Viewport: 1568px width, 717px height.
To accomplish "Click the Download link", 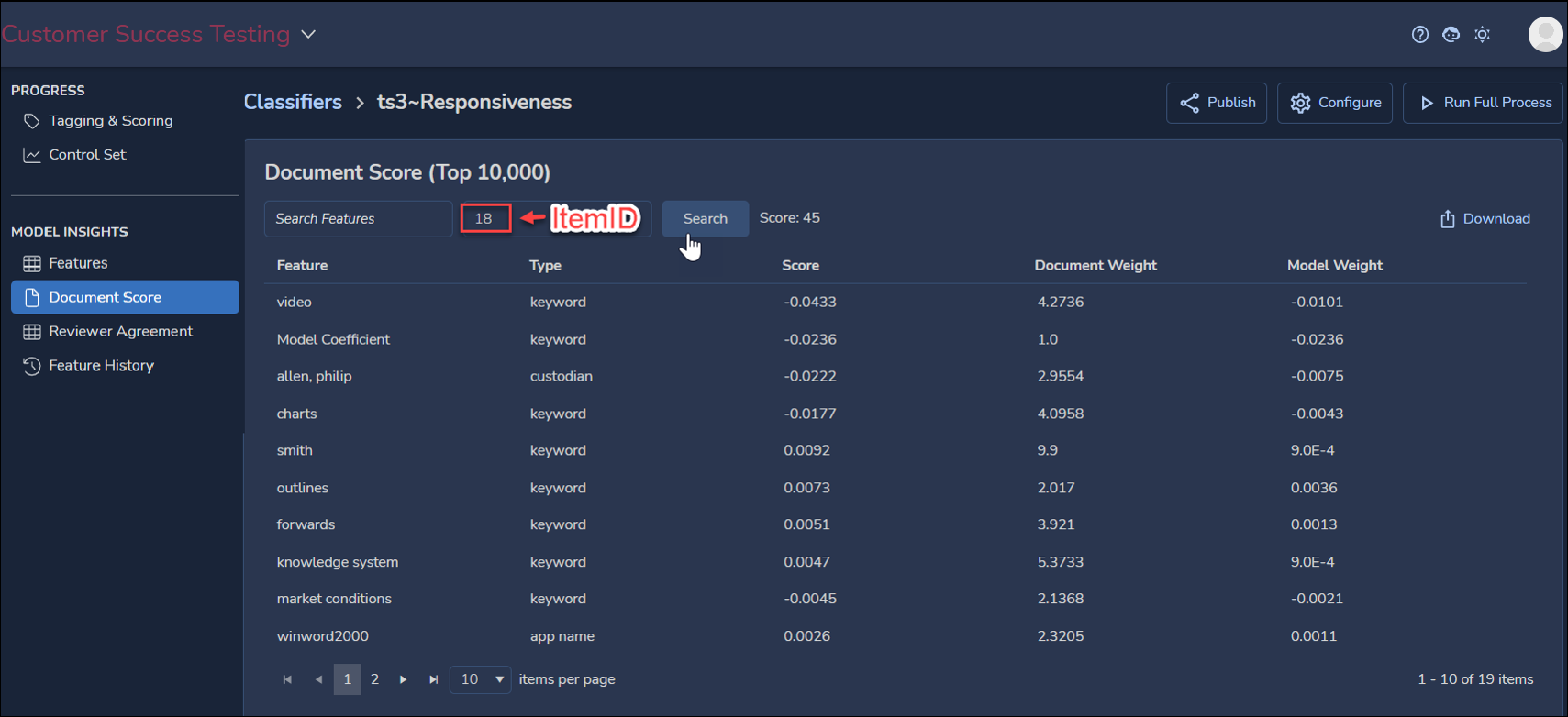I will click(x=1485, y=218).
